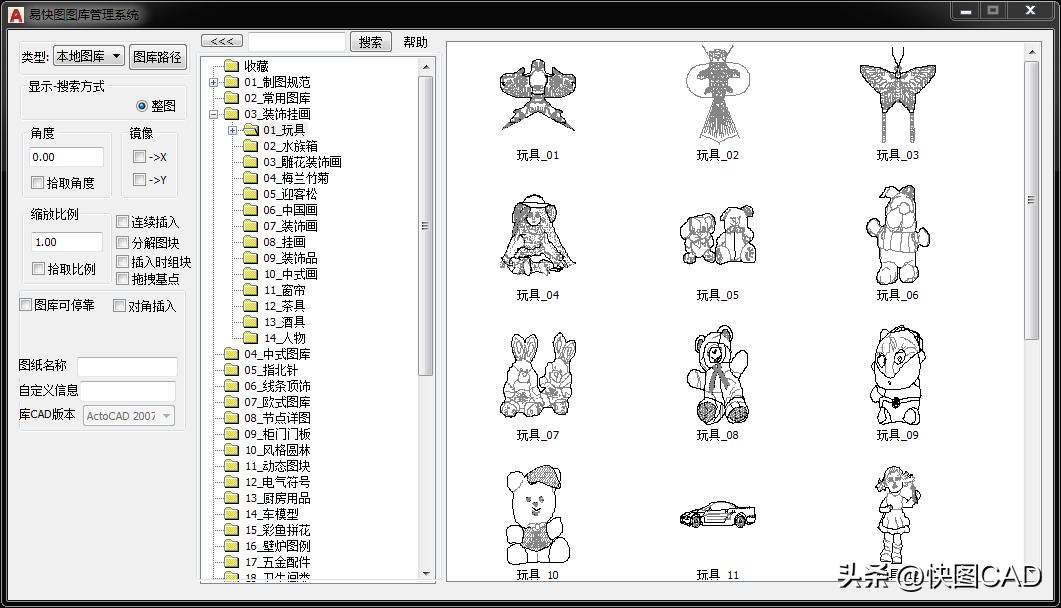
Task: Click tree panel scroll down arrow
Action: pos(426,574)
